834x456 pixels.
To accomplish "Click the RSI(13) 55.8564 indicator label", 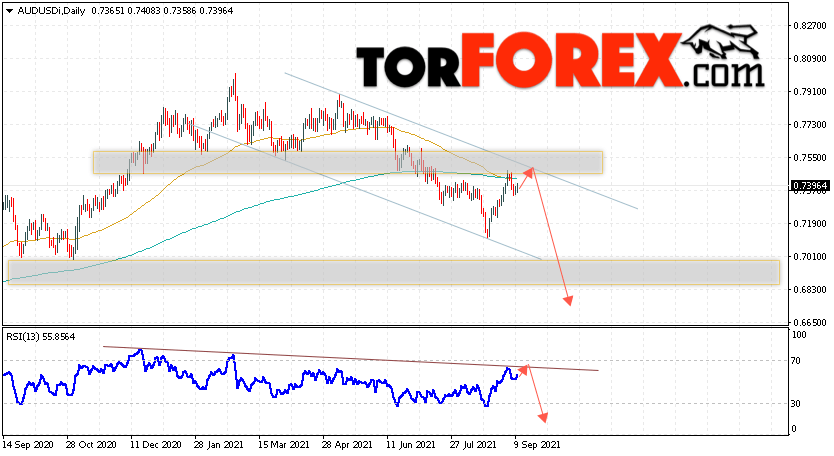I will point(41,337).
